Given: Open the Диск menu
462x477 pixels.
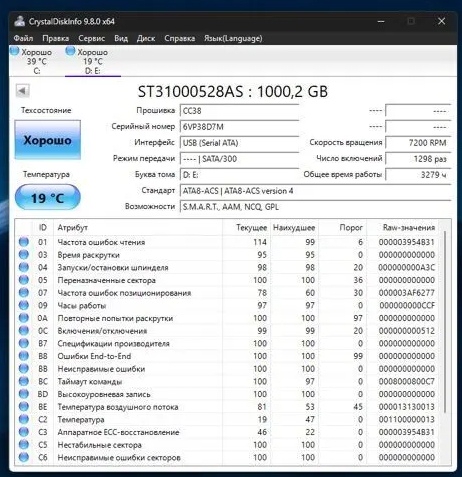Looking at the screenshot, I should pos(146,38).
